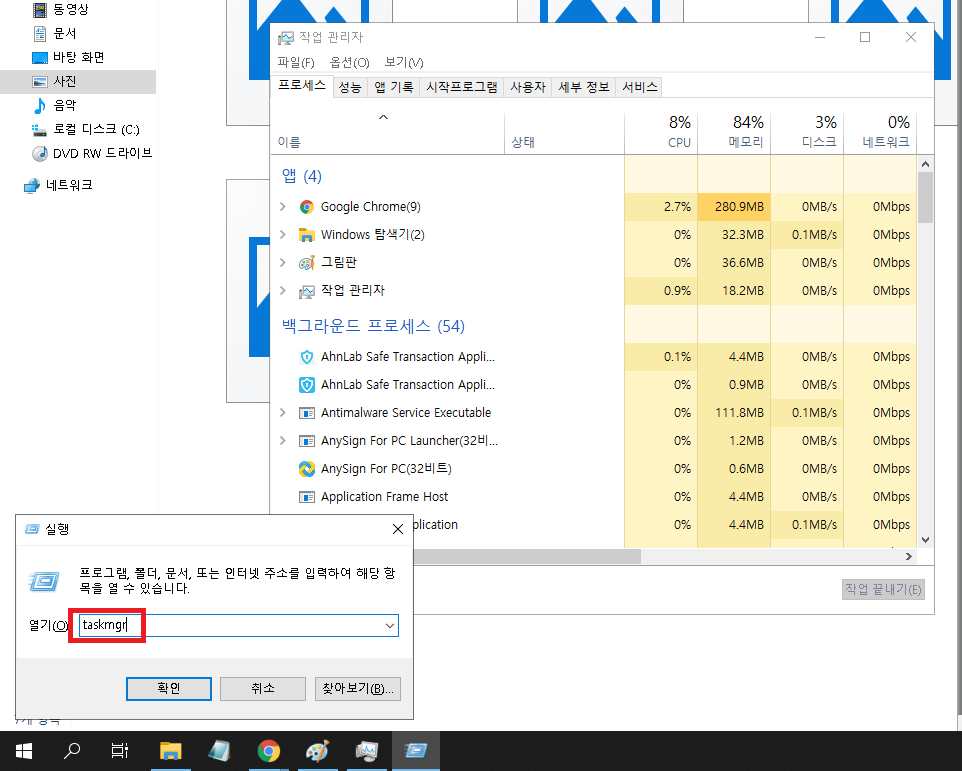
Task: Click the 작업 관리자 icon in process list
Action: (x=307, y=291)
